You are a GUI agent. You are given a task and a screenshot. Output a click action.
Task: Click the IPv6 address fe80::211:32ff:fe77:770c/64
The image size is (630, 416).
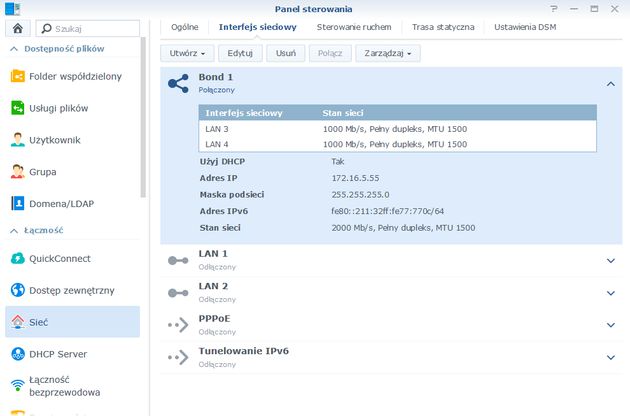click(387, 211)
